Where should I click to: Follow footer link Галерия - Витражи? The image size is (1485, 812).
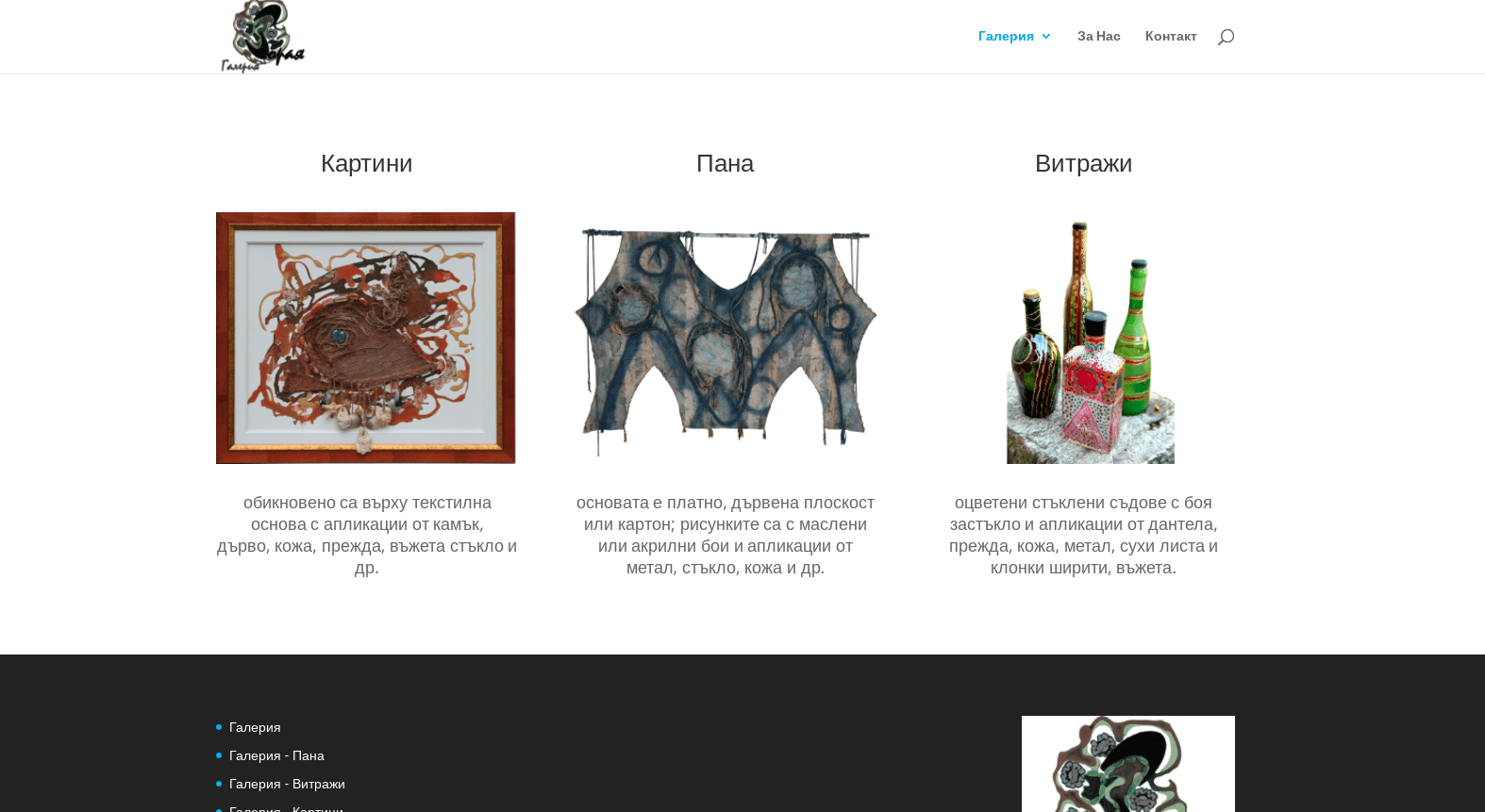pos(287,784)
